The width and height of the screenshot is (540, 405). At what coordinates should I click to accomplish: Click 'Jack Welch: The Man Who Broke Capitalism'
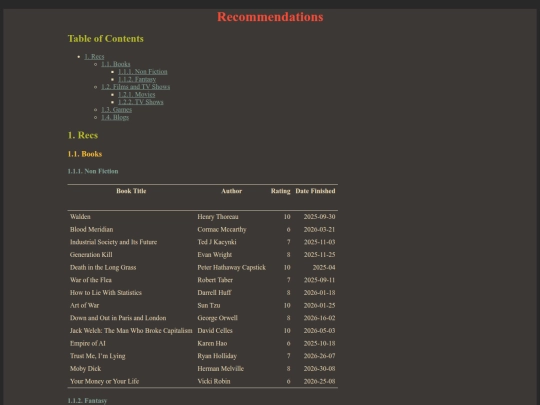coord(131,331)
